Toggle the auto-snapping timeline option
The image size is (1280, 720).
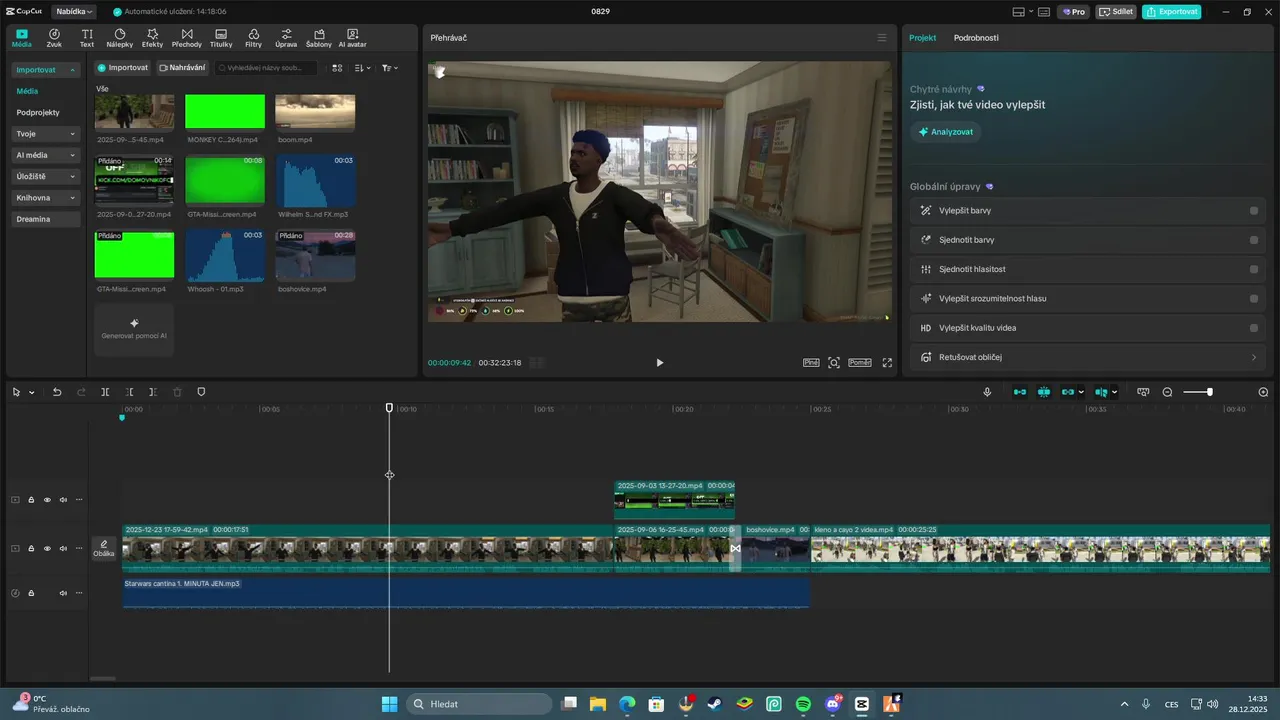pyautogui.click(x=1044, y=392)
